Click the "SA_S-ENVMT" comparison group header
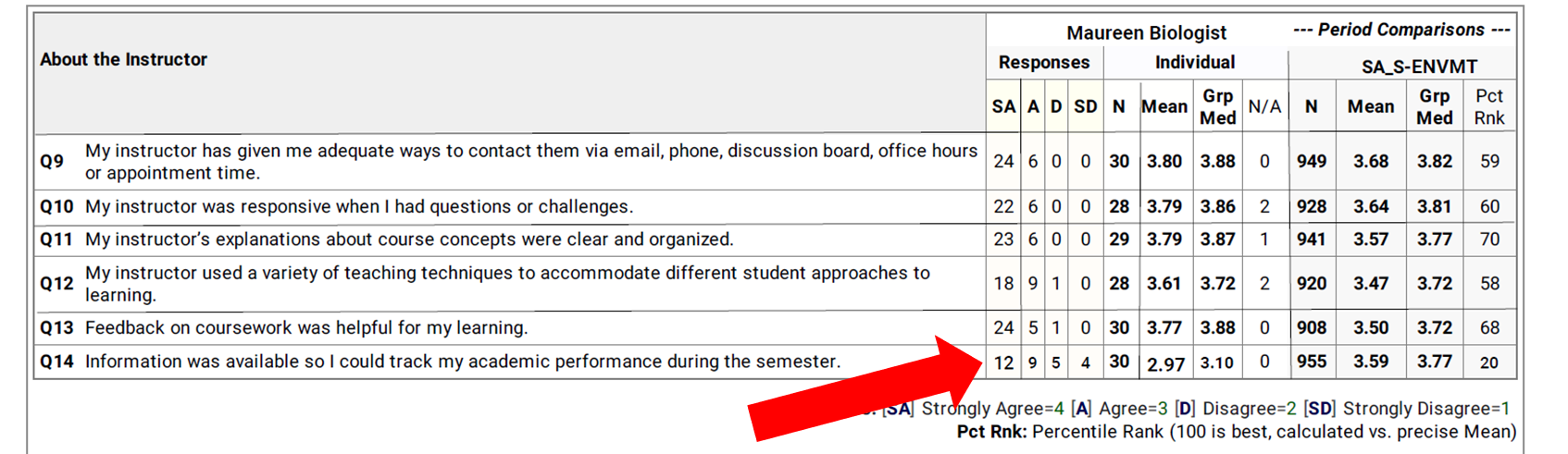 coord(1419,67)
